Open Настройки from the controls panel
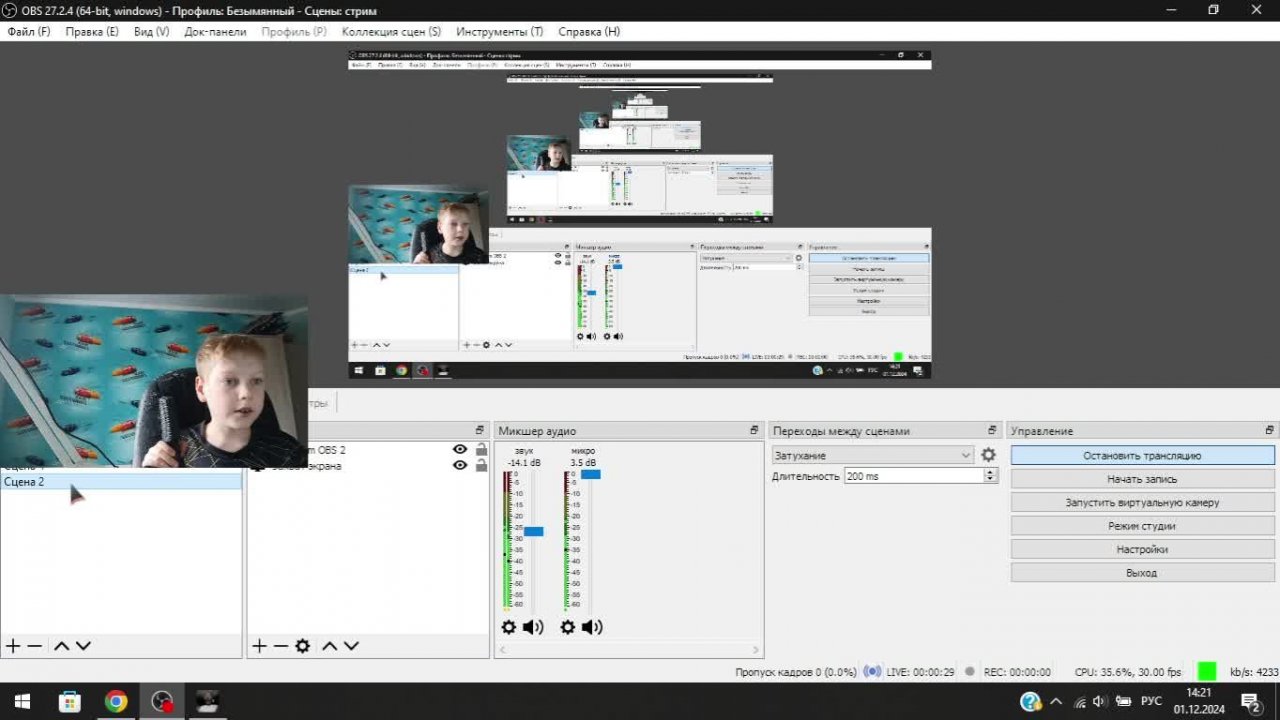This screenshot has width=1280, height=720. point(1142,549)
